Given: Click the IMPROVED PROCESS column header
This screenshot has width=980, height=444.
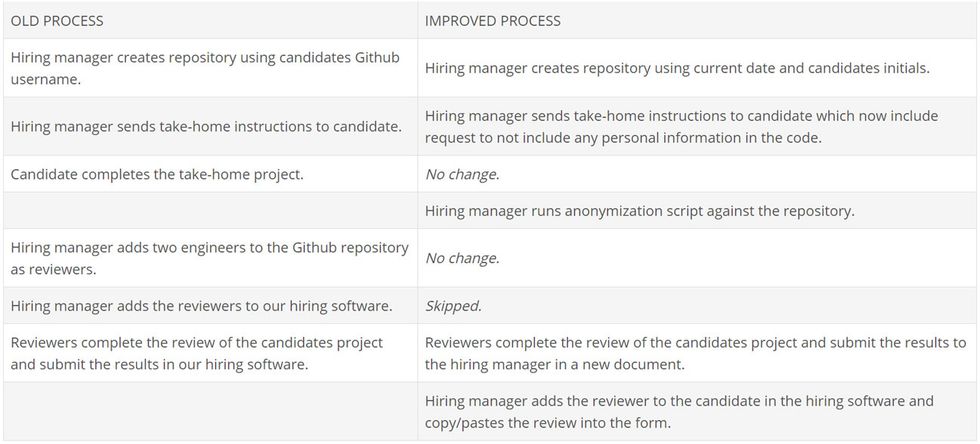Looking at the screenshot, I should [x=493, y=20].
